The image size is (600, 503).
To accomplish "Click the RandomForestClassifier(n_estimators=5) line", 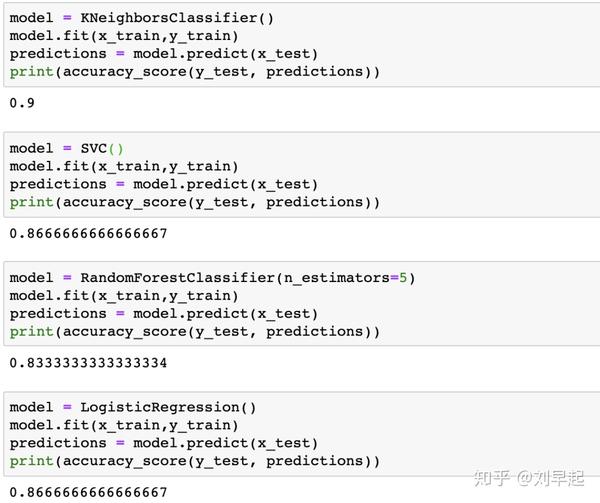I will (x=211, y=278).
